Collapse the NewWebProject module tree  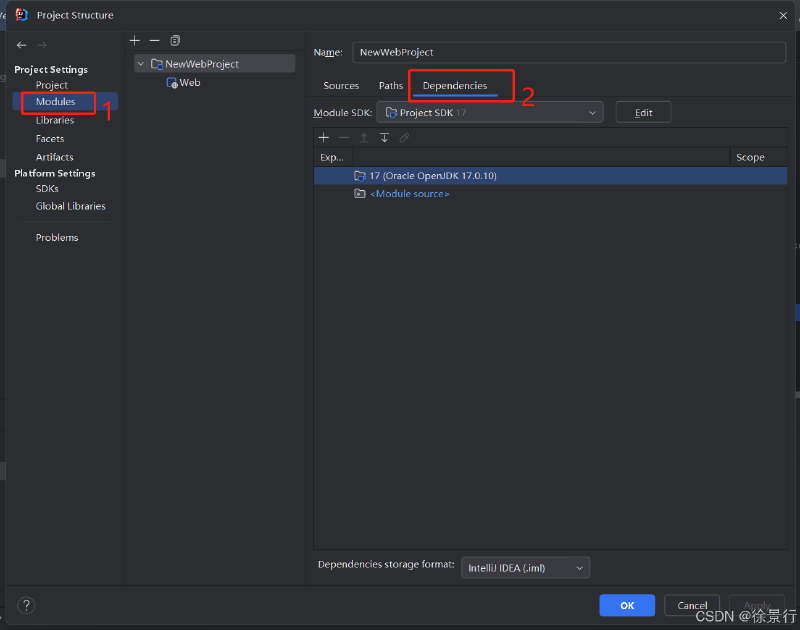pos(141,64)
